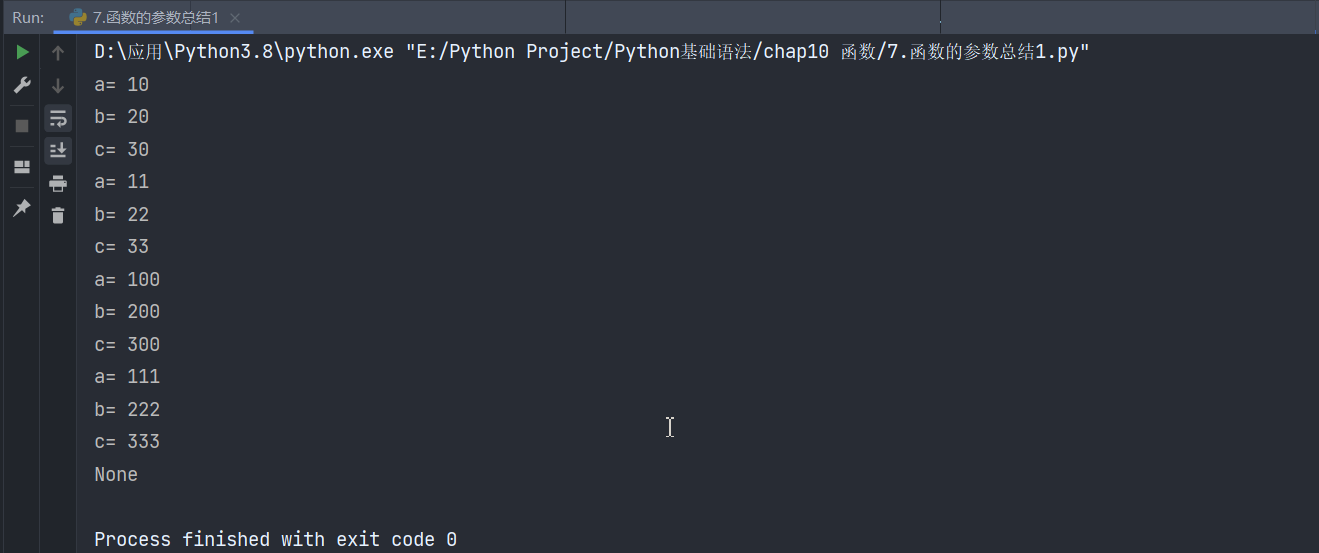The width and height of the screenshot is (1319, 553).
Task: Print the console output with the printer icon
Action: tap(58, 183)
